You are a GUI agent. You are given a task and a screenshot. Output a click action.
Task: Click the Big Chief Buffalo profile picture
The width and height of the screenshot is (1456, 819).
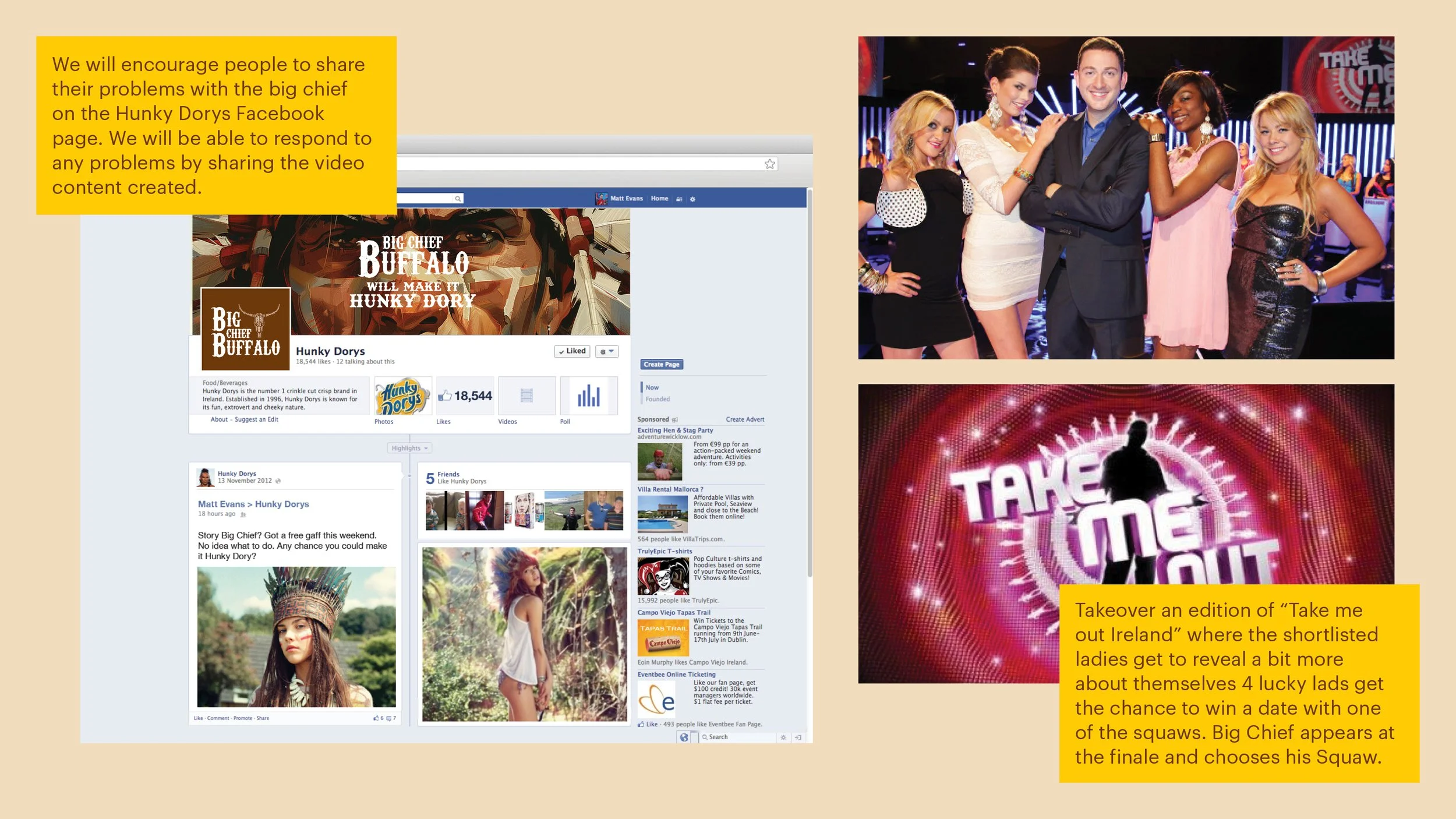point(245,329)
